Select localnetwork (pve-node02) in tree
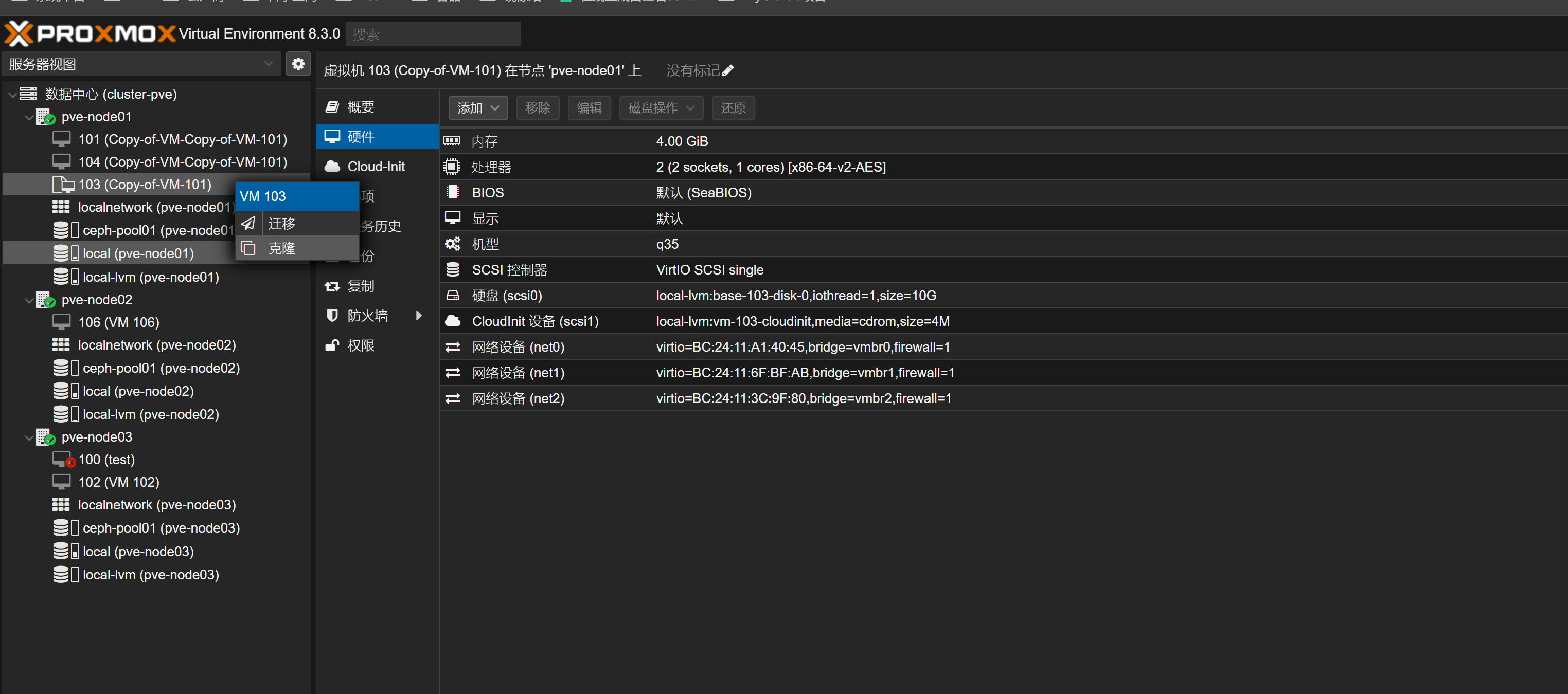 (x=157, y=345)
